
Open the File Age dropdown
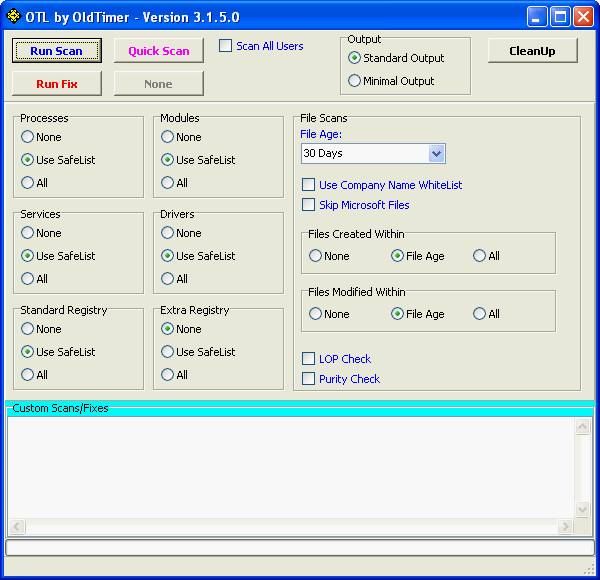tap(437, 153)
